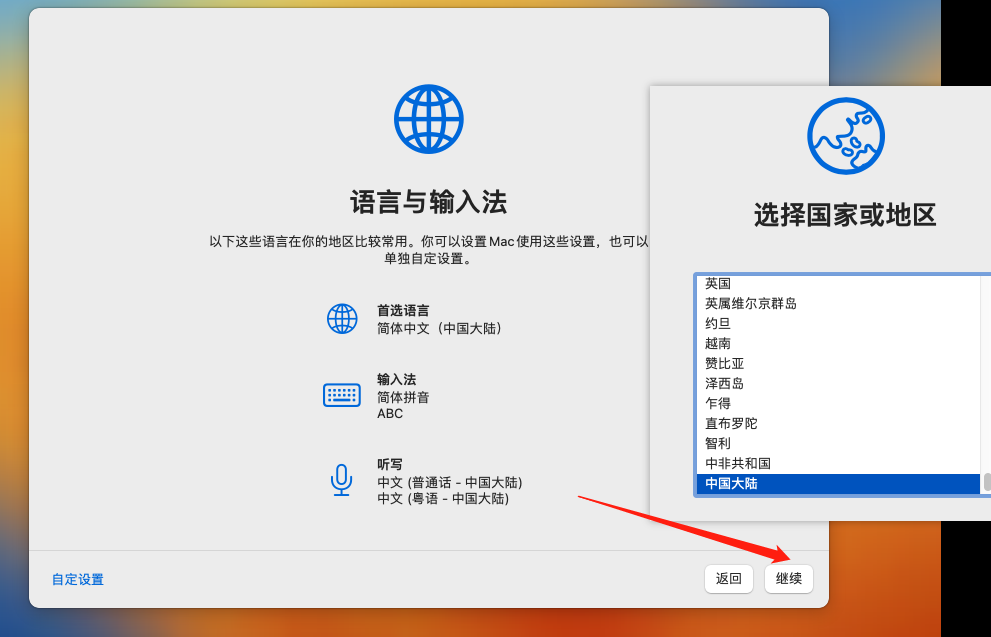Image resolution: width=991 pixels, height=637 pixels.
Task: Click the keyboard icon beside 输入法
Action: coord(342,395)
